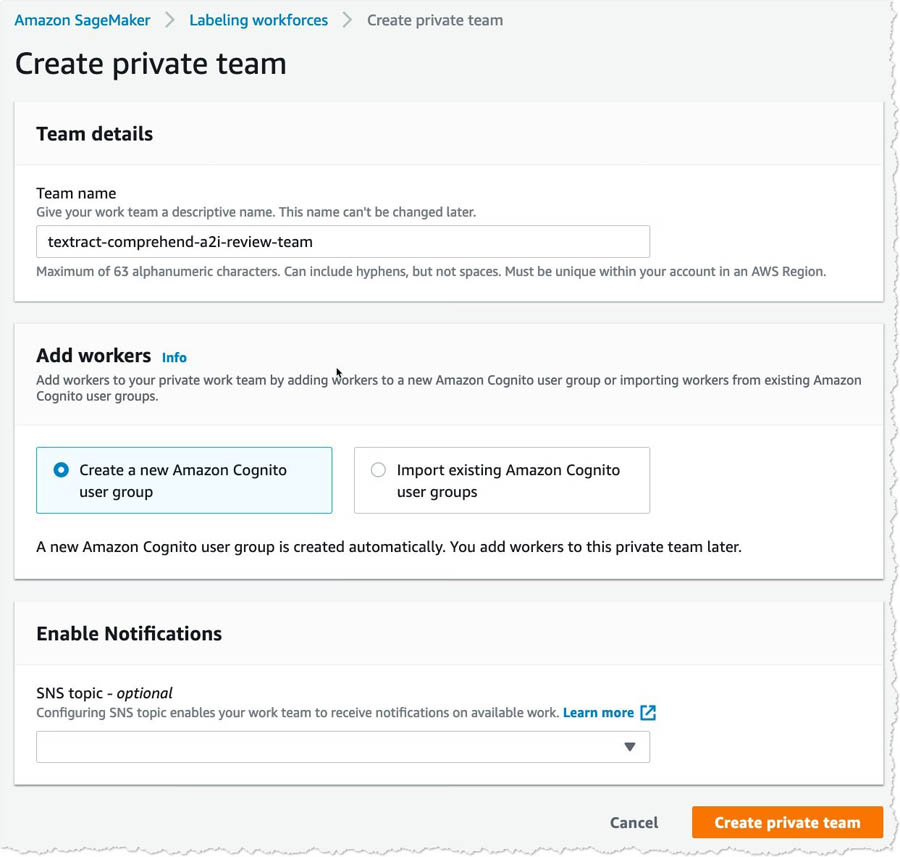This screenshot has width=900, height=857.
Task: Click the orange Create private team button
Action: pos(787,823)
